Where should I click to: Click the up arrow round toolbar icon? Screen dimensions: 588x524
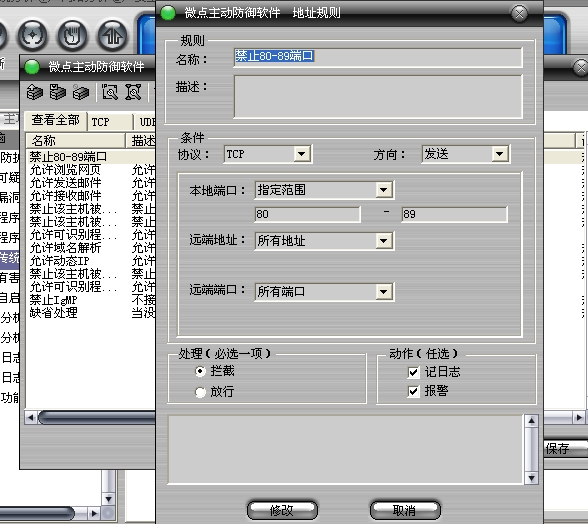coord(112,36)
